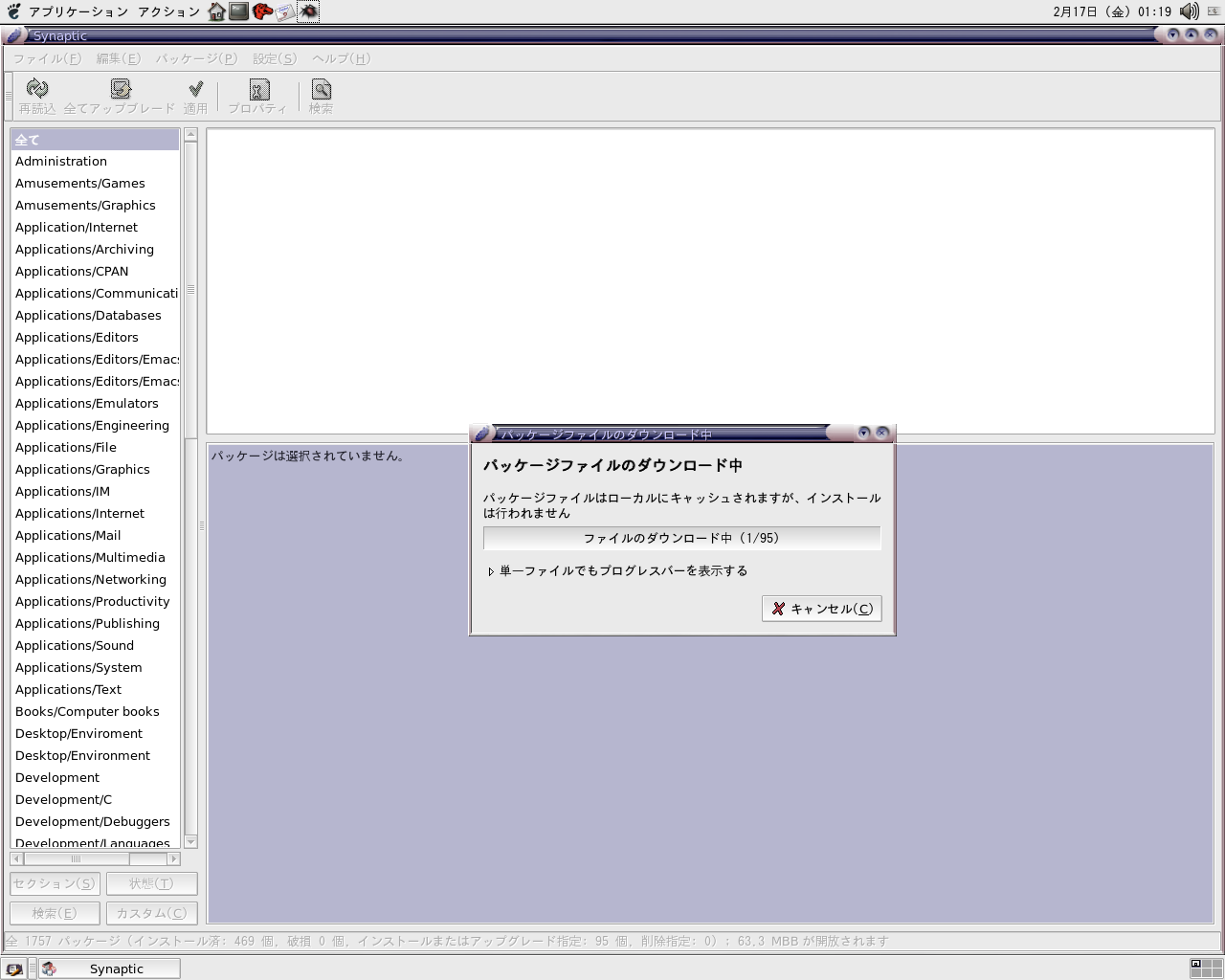Screen dimensions: 1225x980
Task: Open the 編集 menu
Action: [x=119, y=58]
